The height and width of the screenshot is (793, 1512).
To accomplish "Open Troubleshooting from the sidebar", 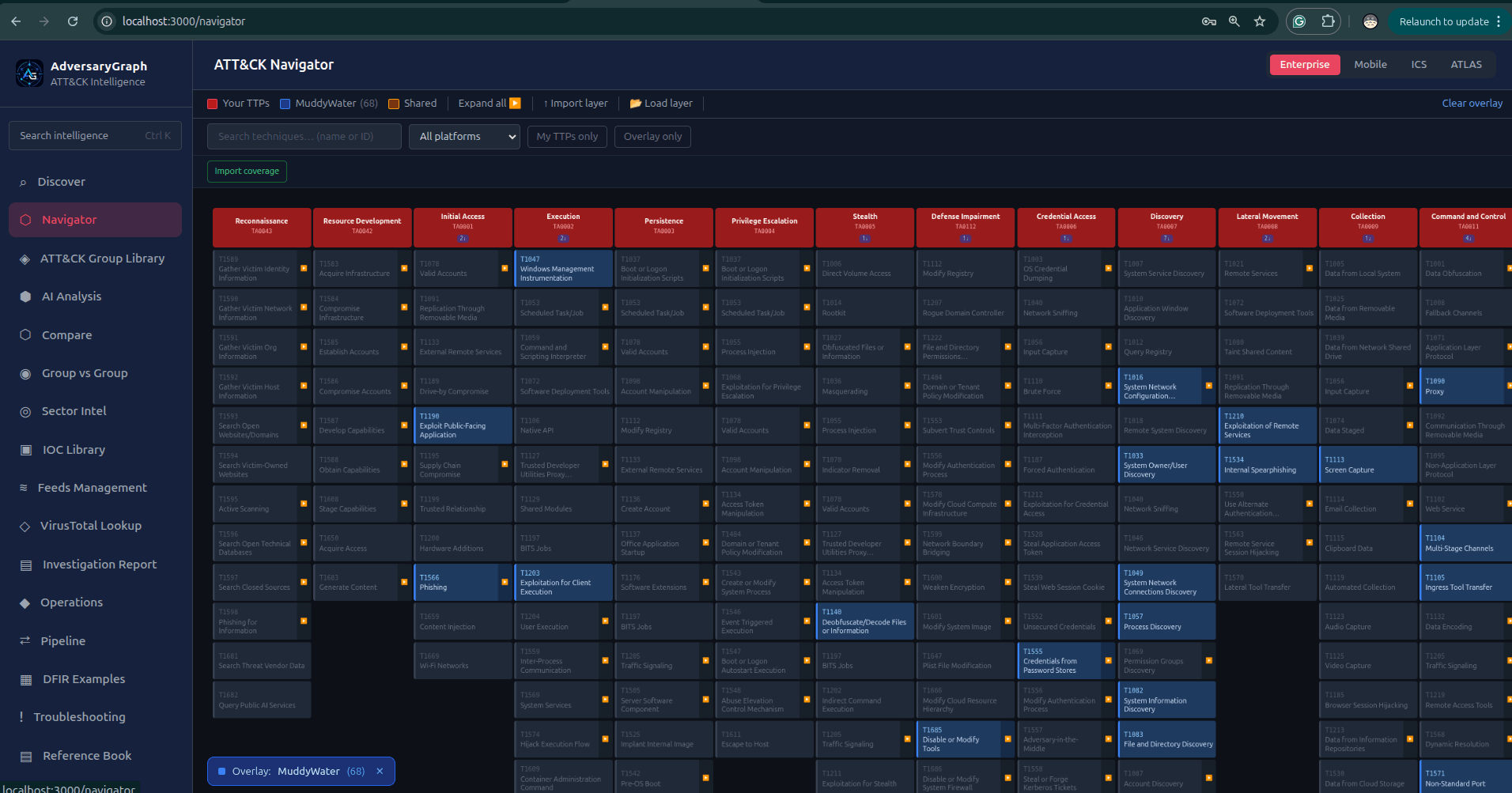I will click(x=95, y=717).
